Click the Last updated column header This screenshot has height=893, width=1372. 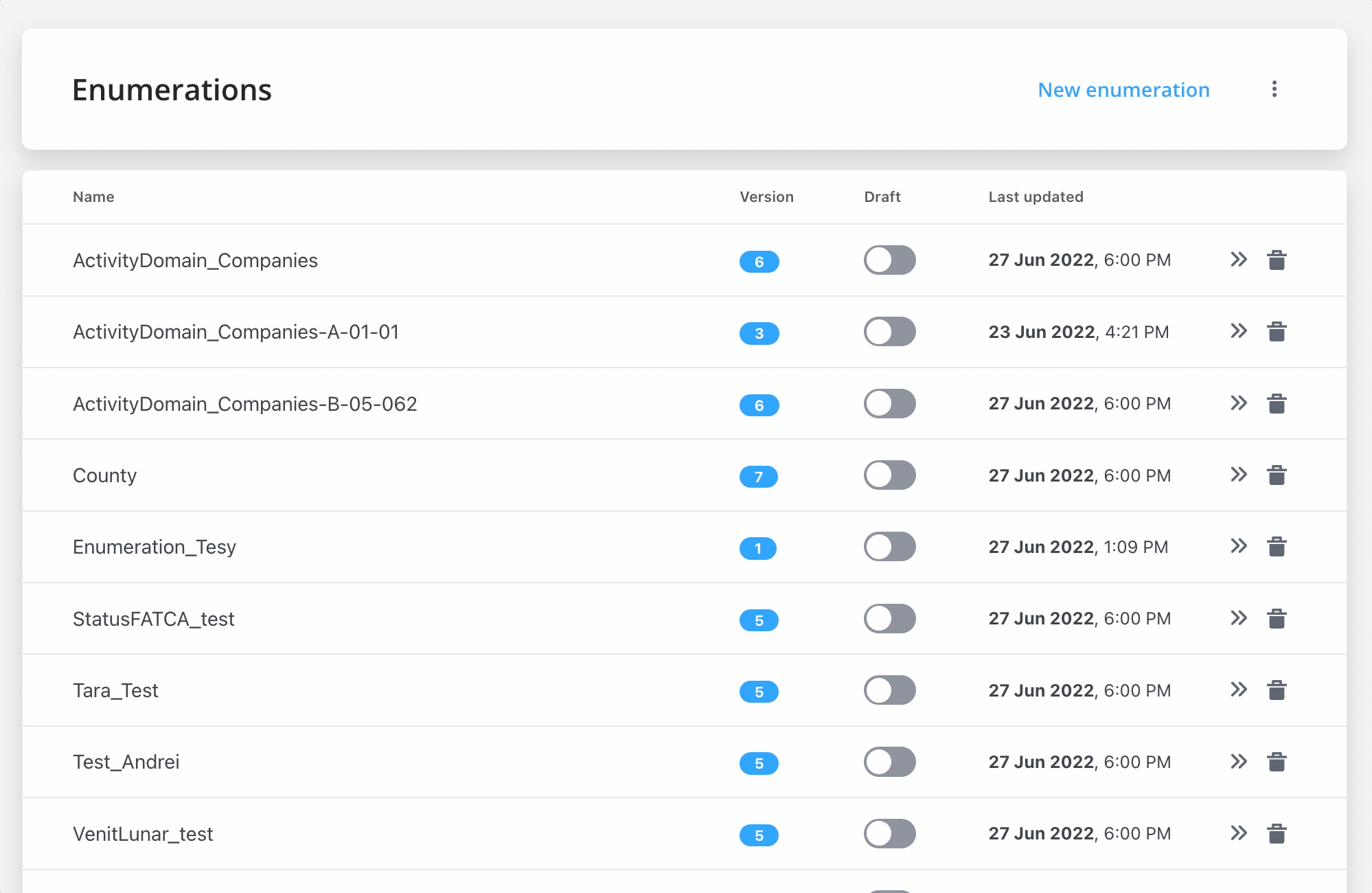tap(1036, 197)
